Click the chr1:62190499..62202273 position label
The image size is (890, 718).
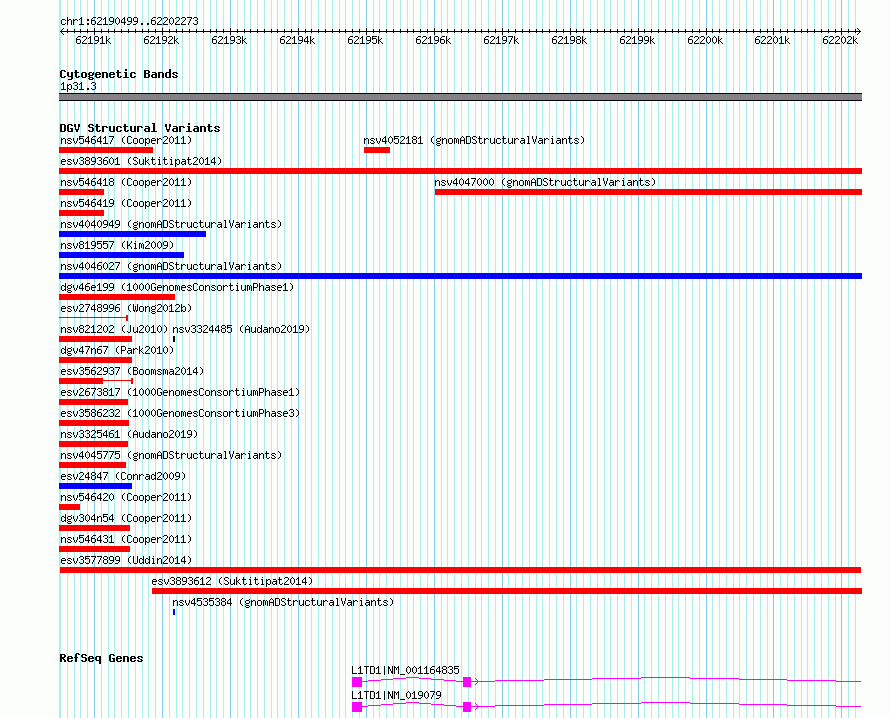point(129,21)
